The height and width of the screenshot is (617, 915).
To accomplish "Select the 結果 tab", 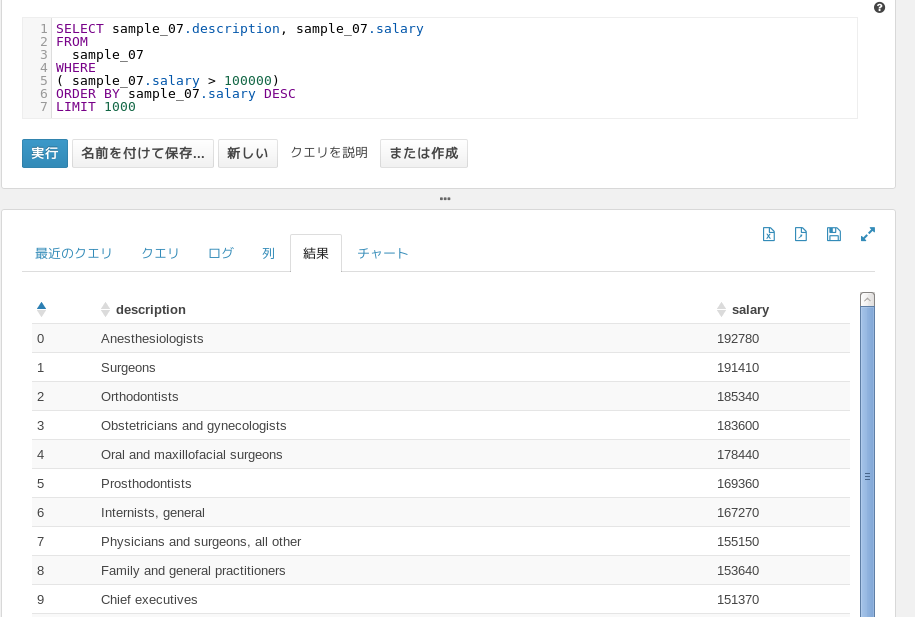I will click(316, 253).
